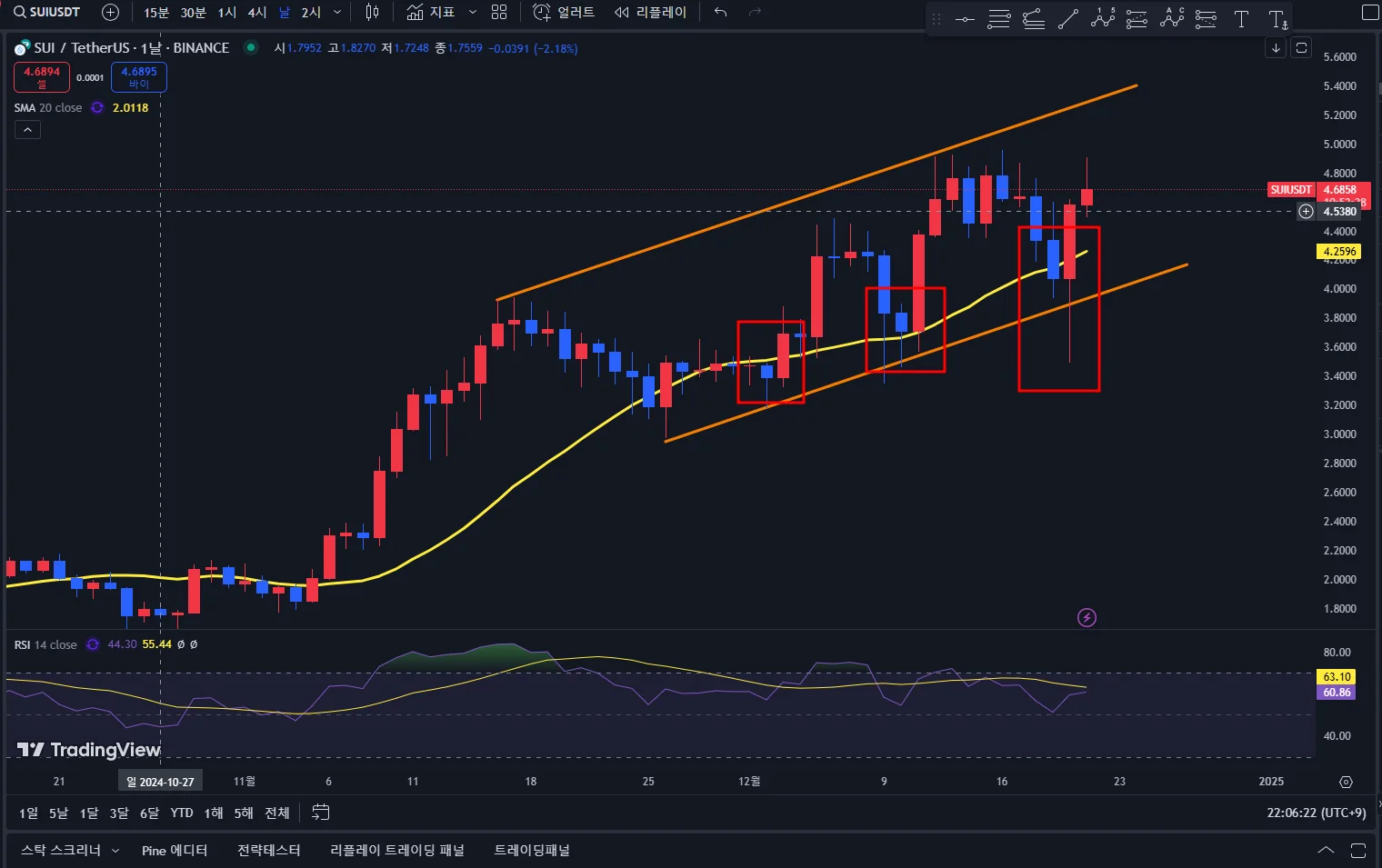Click the redo arrow icon
This screenshot has height=868, width=1382.
755,12
